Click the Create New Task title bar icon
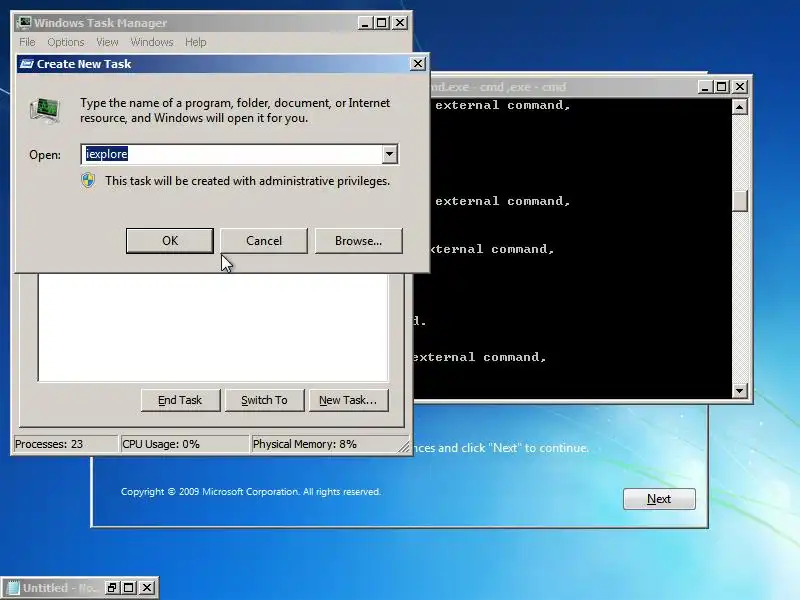Viewport: 800px width, 600px height. pos(27,64)
